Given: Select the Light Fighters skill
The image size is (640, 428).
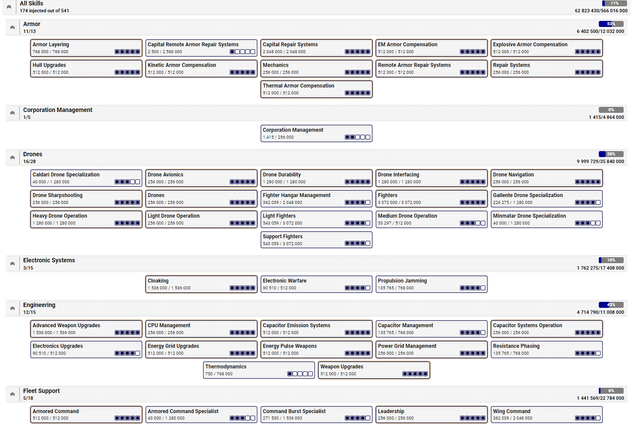Looking at the screenshot, I should coord(316,219).
